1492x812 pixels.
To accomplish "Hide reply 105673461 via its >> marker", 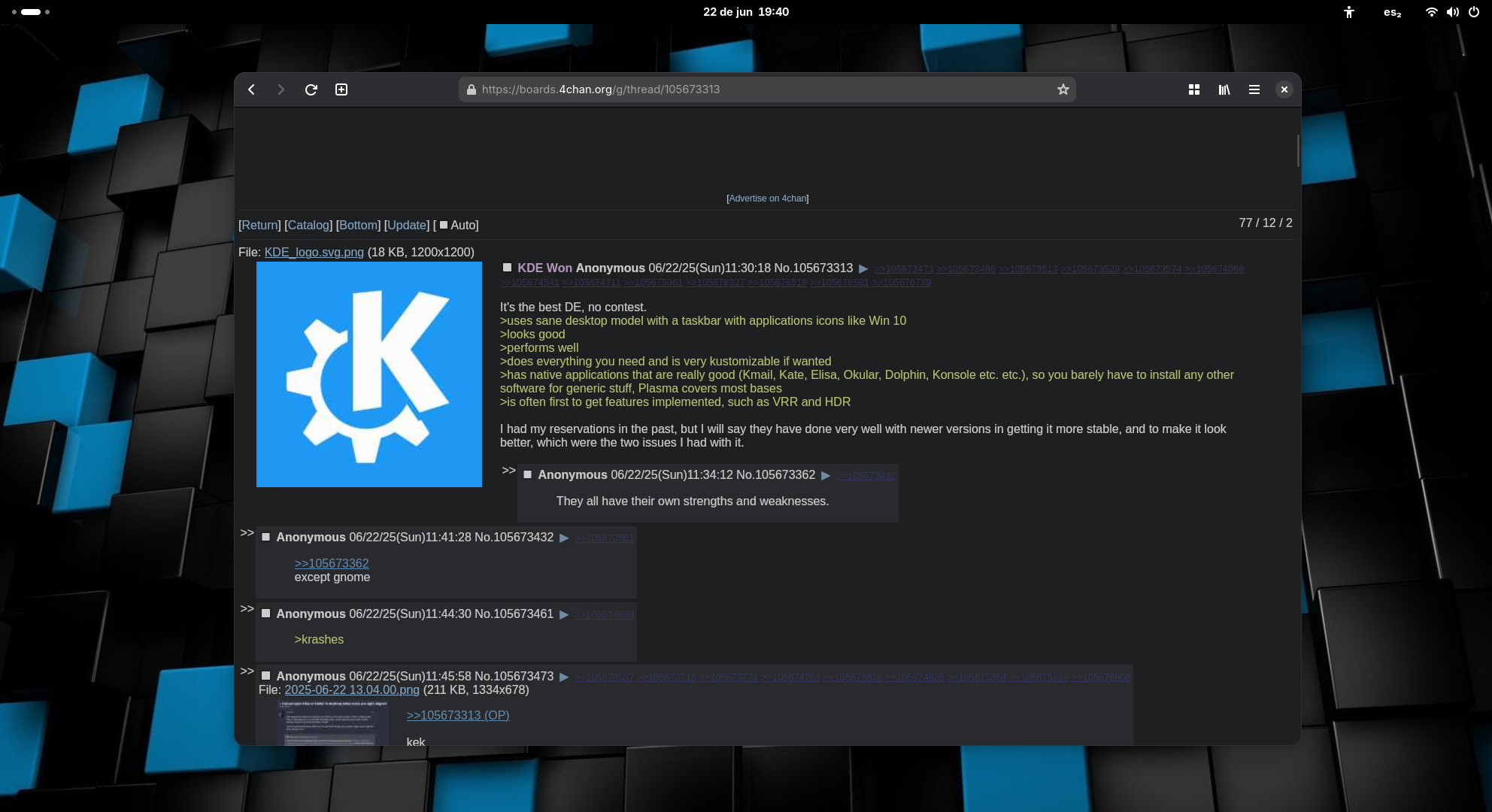I will pyautogui.click(x=247, y=609).
